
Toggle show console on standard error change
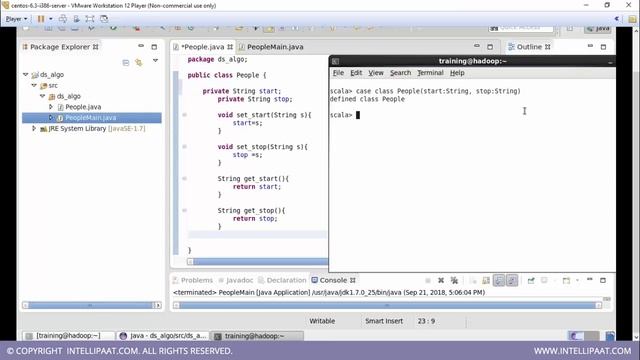pyautogui.click(x=512, y=280)
